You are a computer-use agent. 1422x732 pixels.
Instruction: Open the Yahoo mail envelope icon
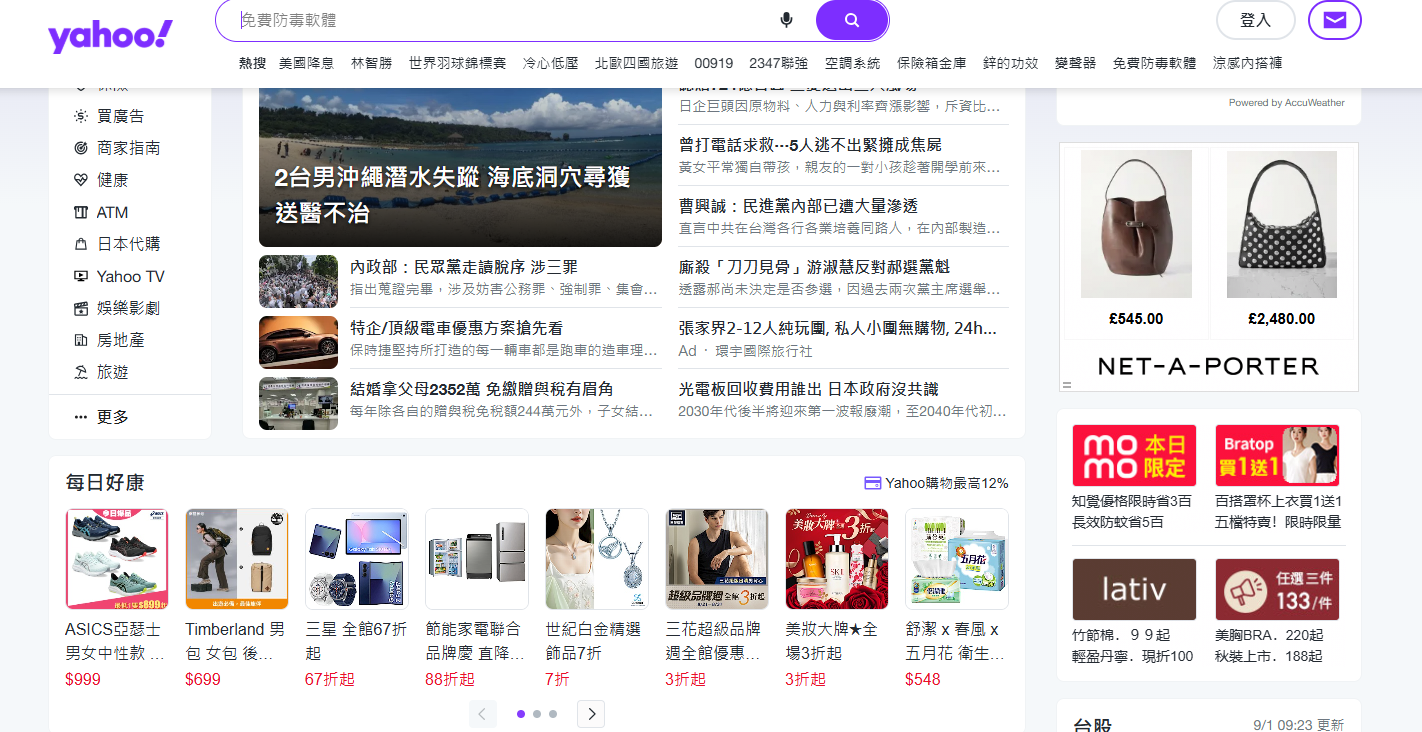tap(1334, 20)
